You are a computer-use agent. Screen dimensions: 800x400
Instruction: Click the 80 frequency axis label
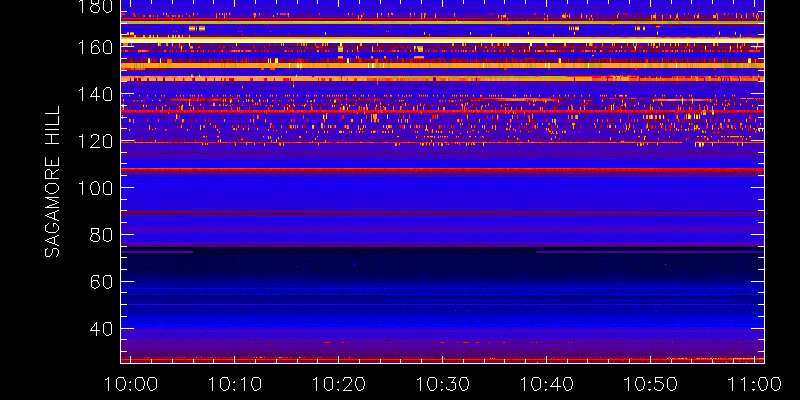pos(102,235)
